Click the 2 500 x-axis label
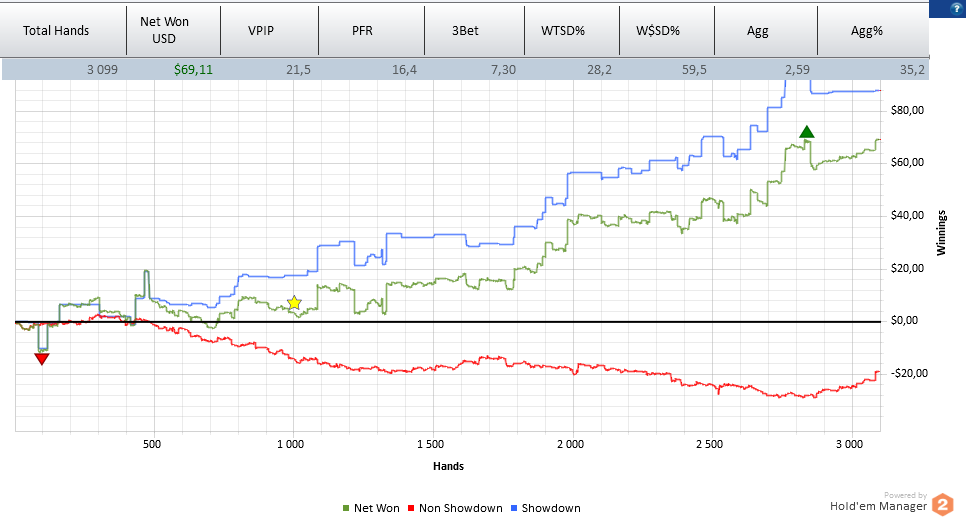This screenshot has height=521, width=966. [710, 444]
